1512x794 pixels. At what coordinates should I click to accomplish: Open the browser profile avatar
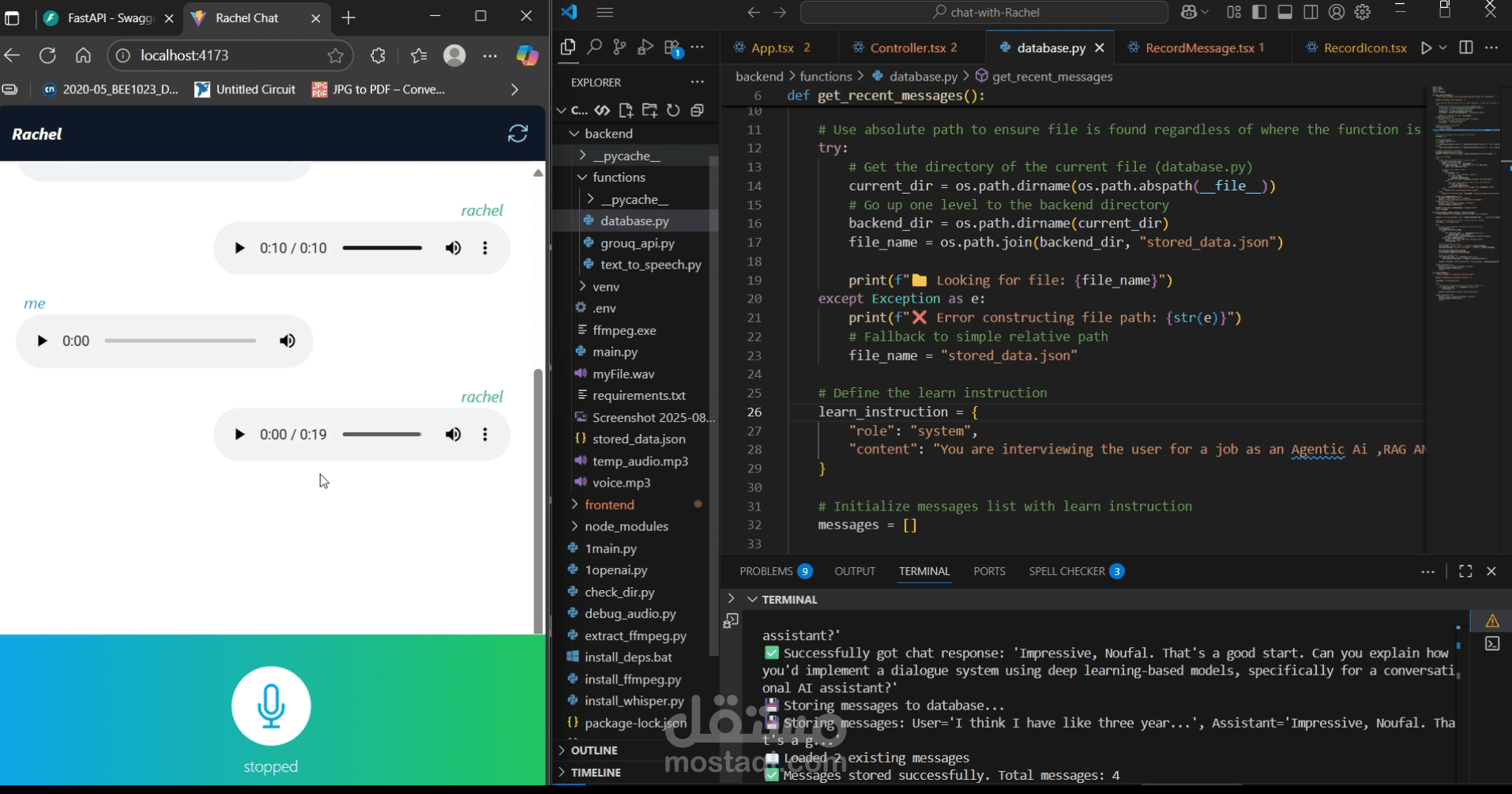pos(454,55)
